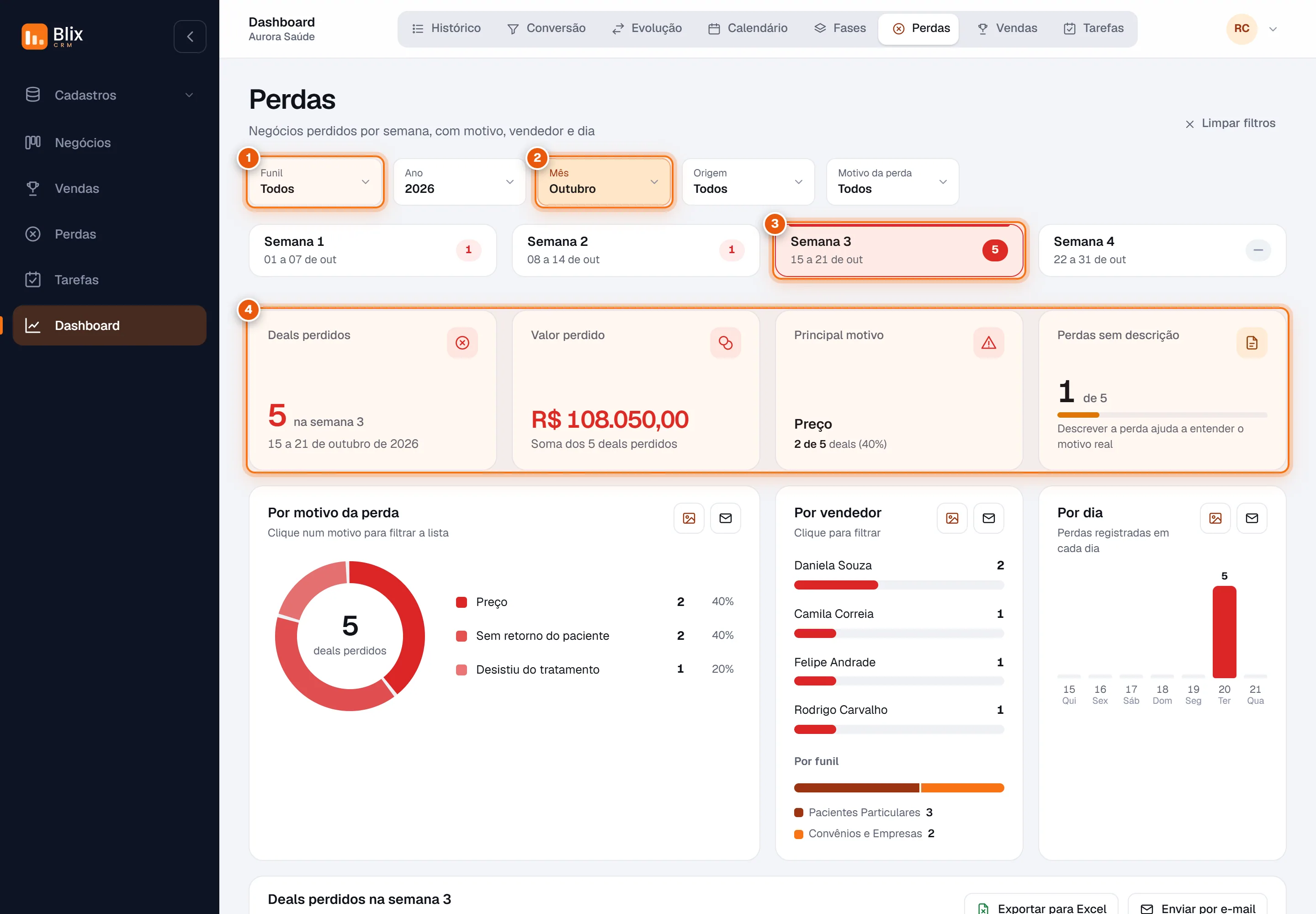Viewport: 1316px width, 914px height.
Task: Click the Vendas trophy icon in sidebar
Action: click(x=32, y=188)
